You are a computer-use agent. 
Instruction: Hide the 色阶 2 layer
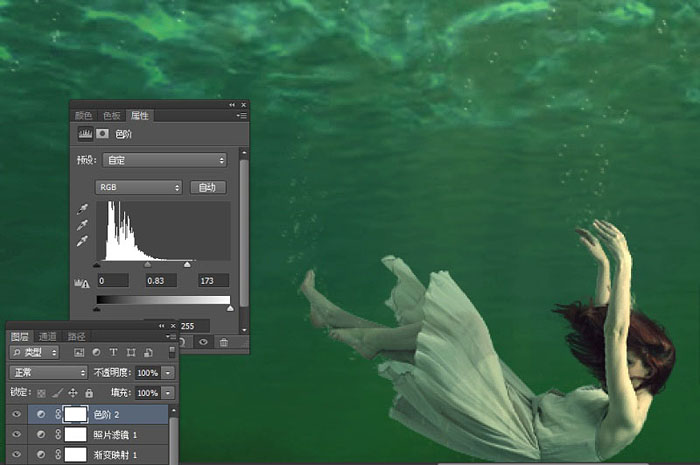pyautogui.click(x=17, y=414)
